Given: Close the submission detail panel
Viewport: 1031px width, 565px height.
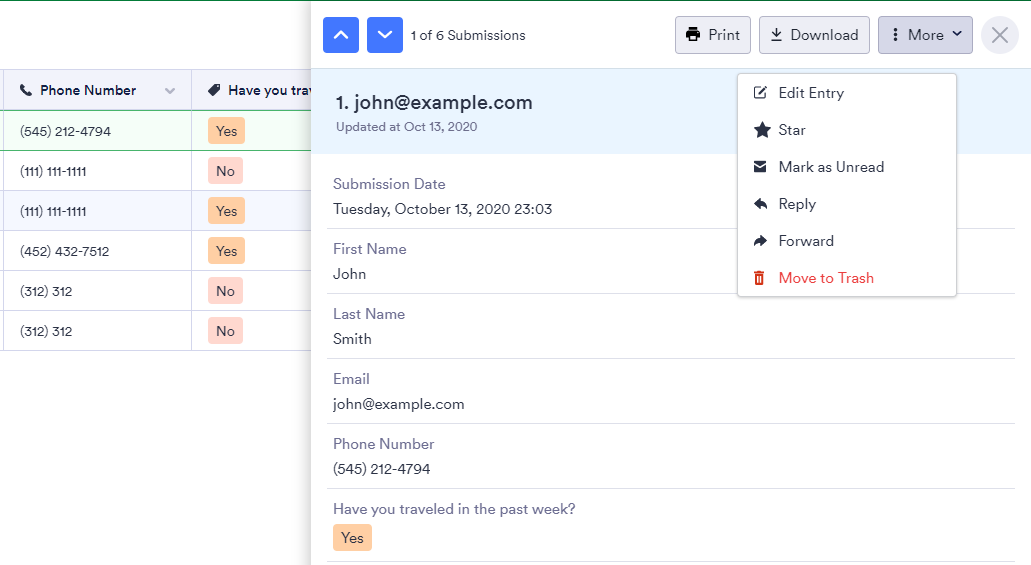Looking at the screenshot, I should coord(999,35).
